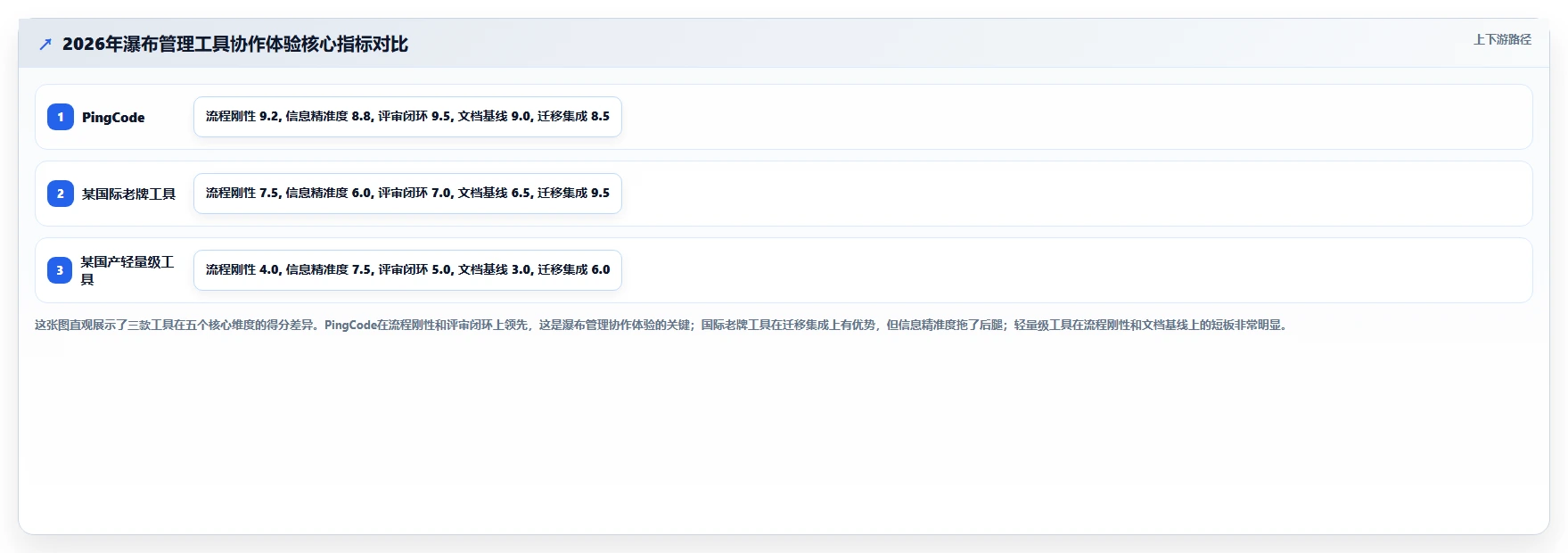The height and width of the screenshot is (553, 1568).
Task: Click the score box starting 流程刚性 7.5
Action: 407,194
